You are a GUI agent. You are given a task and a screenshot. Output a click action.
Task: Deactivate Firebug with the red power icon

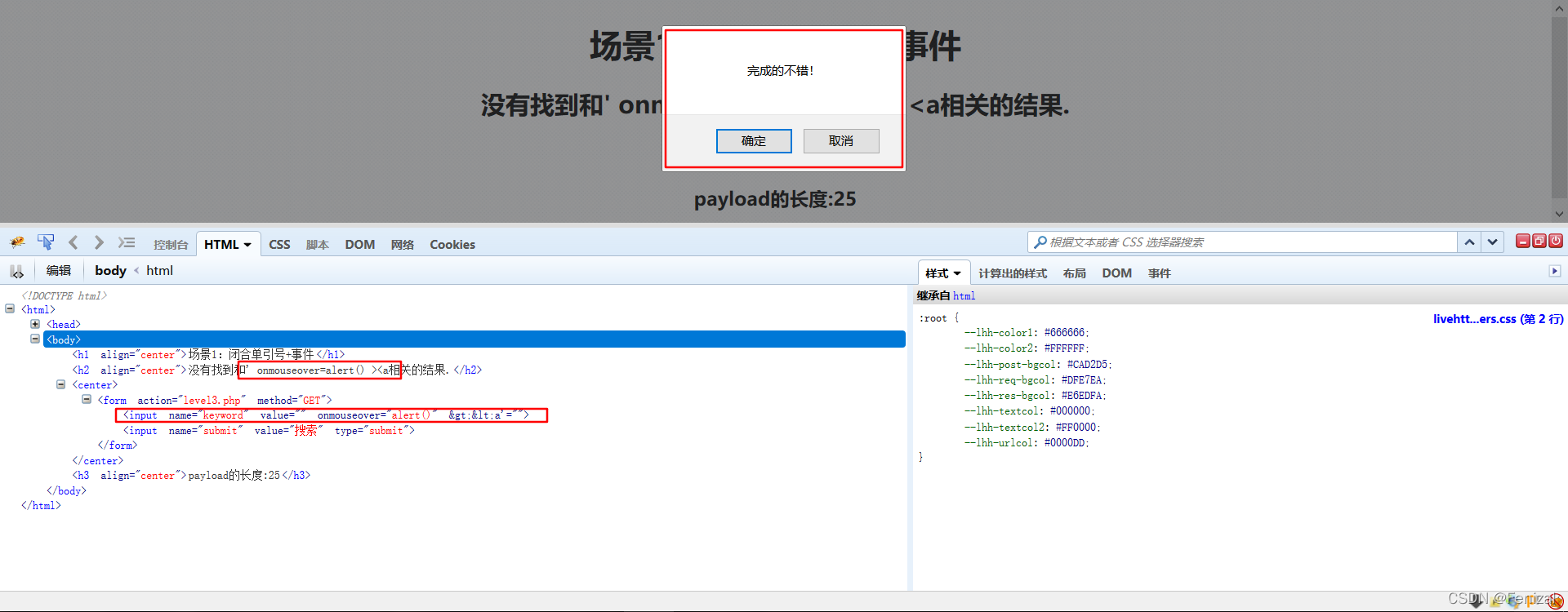click(1556, 241)
